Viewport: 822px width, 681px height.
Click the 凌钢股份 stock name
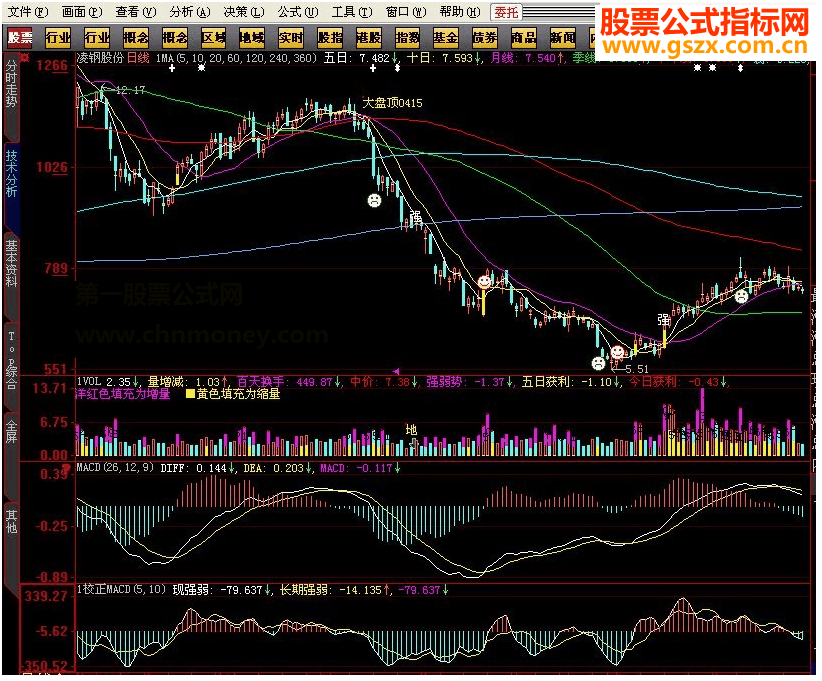click(100, 58)
